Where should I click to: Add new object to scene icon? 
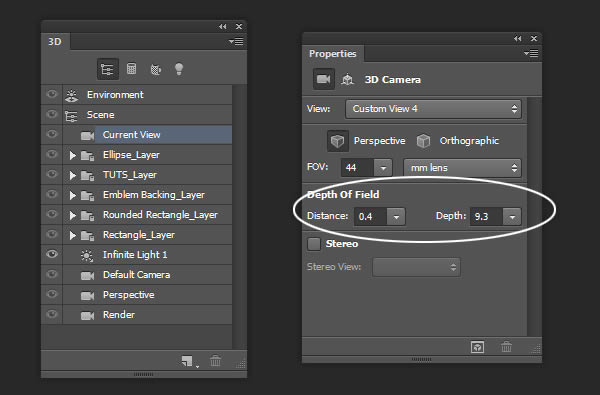[x=188, y=361]
